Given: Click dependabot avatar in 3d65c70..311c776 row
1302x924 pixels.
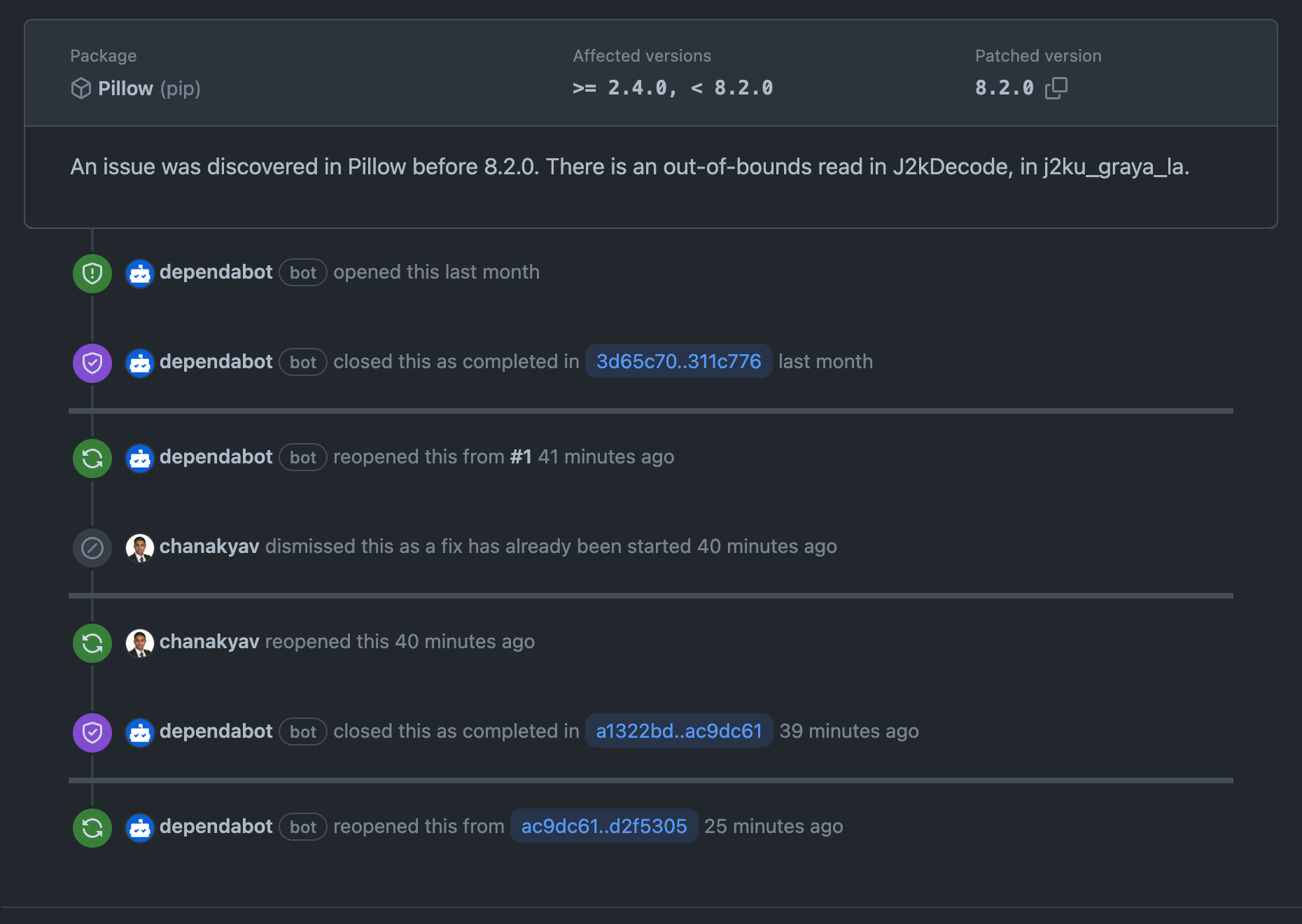Looking at the screenshot, I should (x=140, y=363).
